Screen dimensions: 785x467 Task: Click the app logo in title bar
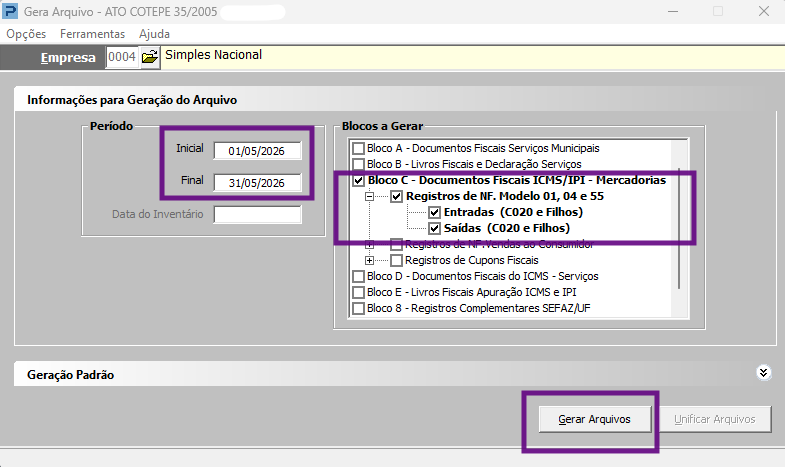click(x=10, y=11)
